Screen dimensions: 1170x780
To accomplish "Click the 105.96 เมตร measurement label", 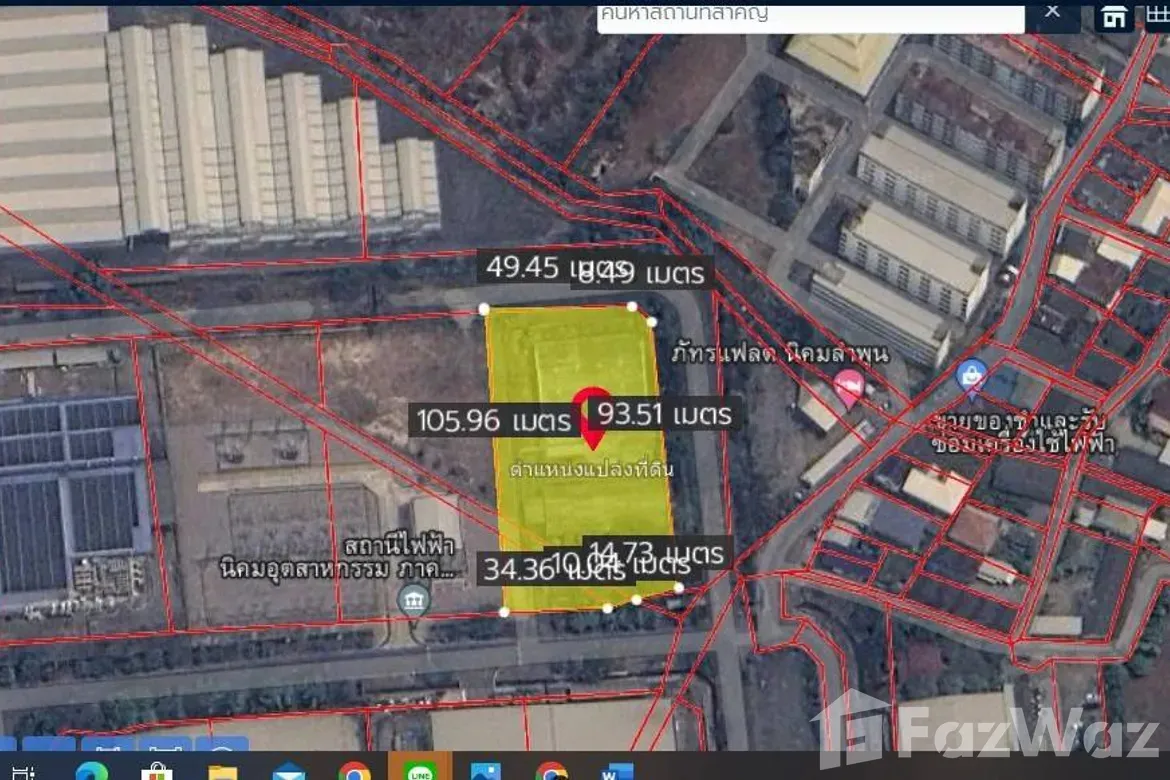I will pos(494,420).
